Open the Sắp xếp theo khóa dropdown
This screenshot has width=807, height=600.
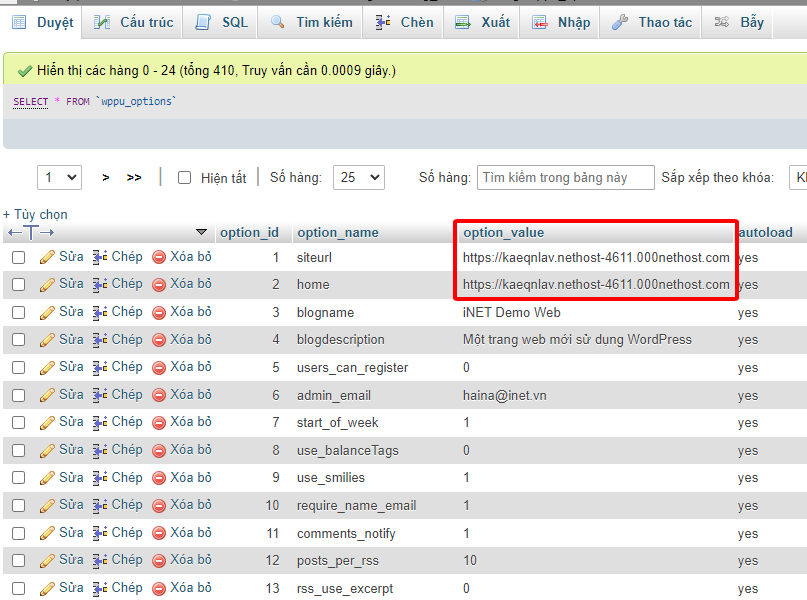coord(798,178)
